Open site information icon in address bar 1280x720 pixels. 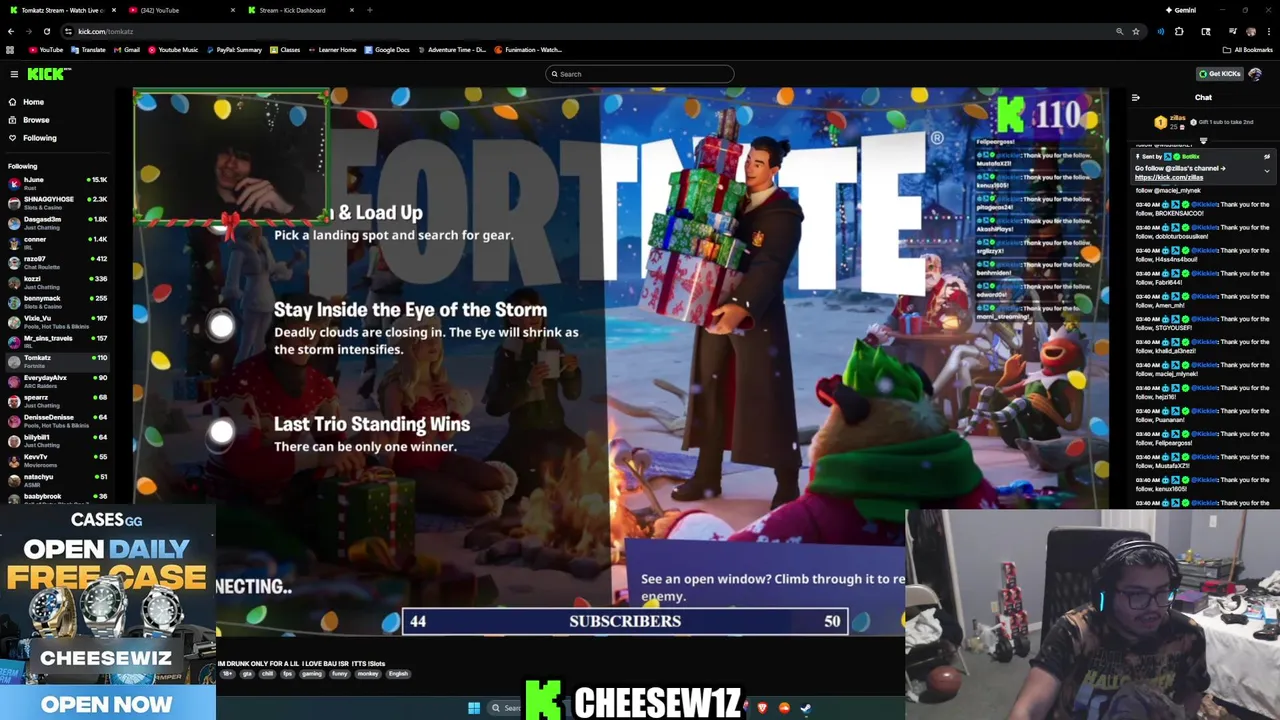(x=68, y=31)
